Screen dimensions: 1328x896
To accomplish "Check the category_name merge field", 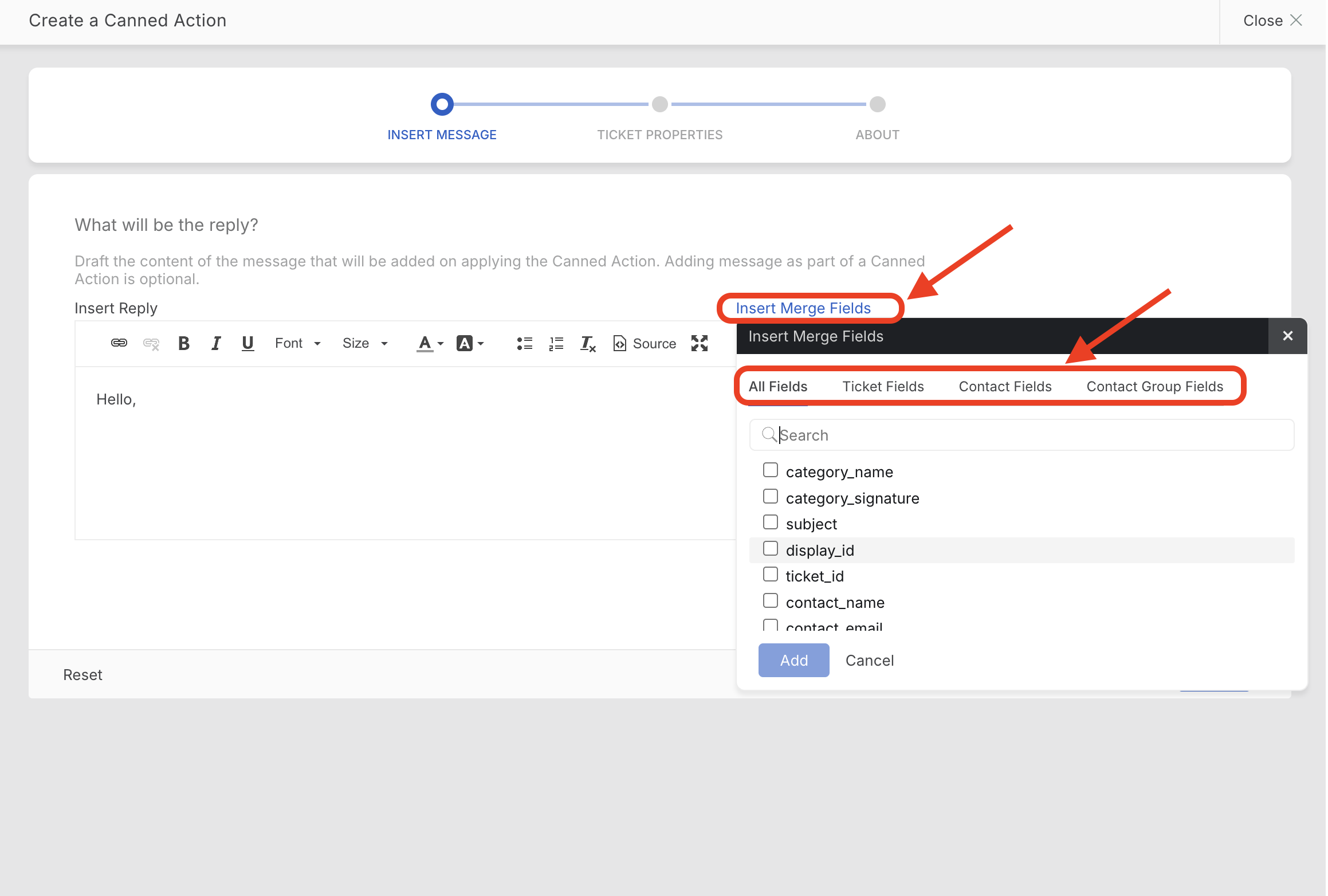I will (771, 470).
